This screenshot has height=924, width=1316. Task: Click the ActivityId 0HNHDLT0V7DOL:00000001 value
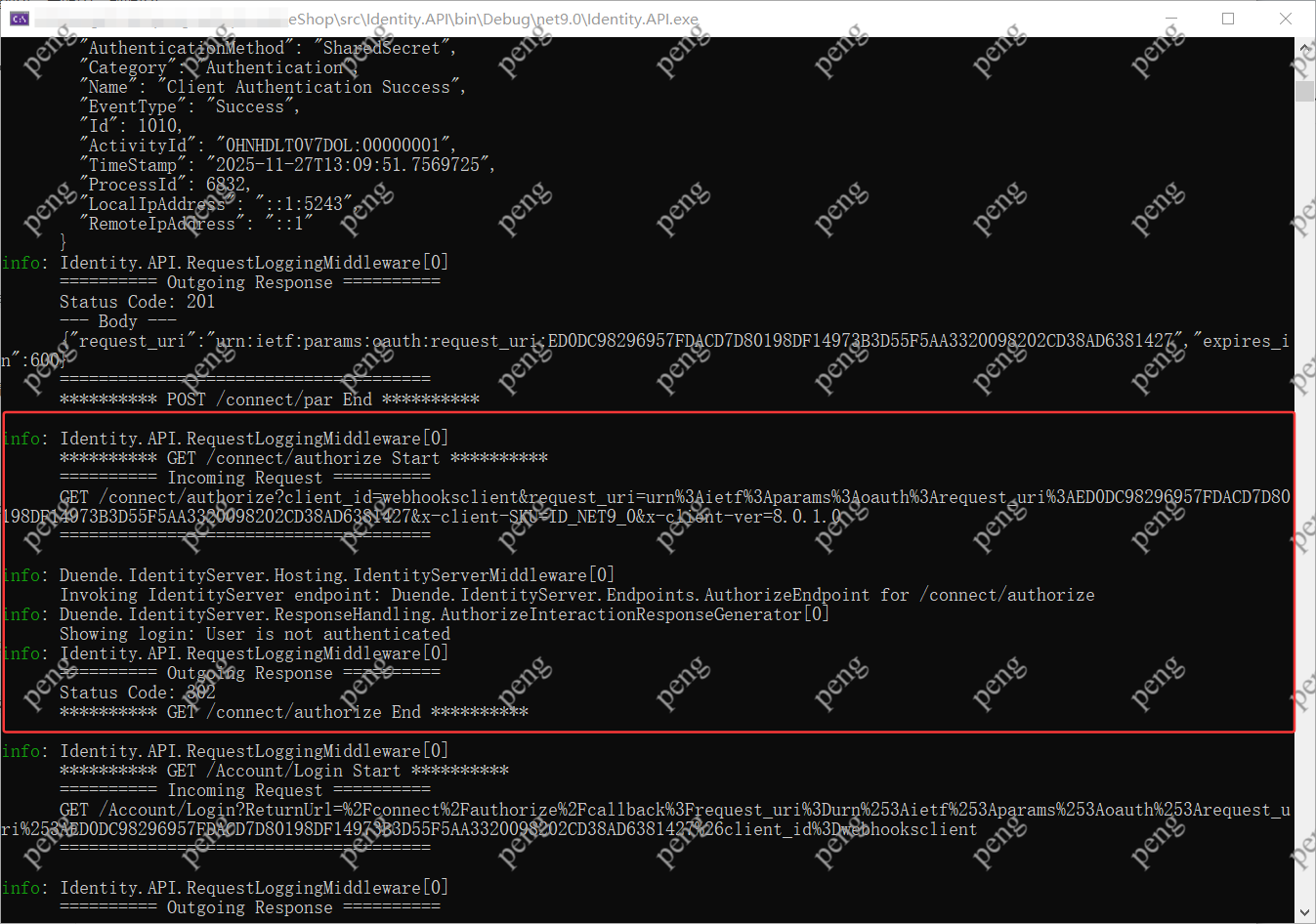coord(333,146)
